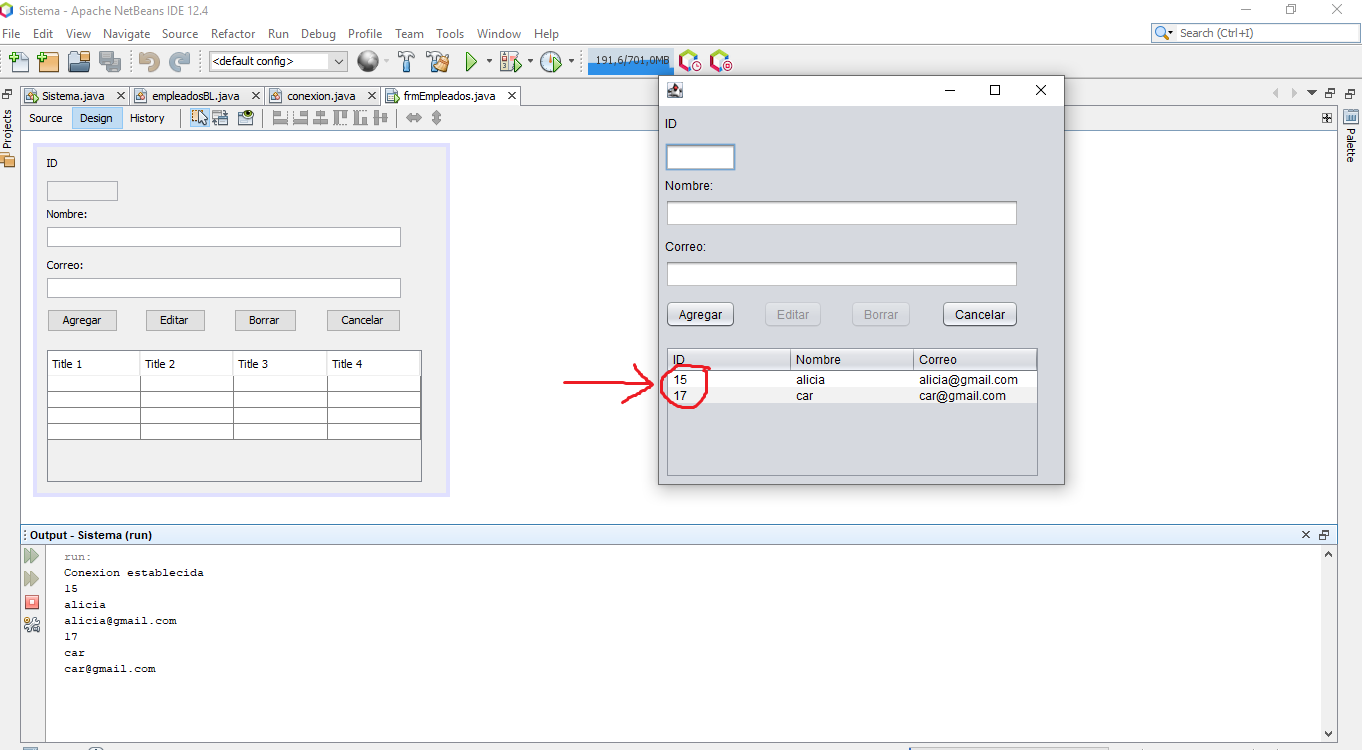Screen dimensions: 1362x750
Task: Open the Tools menu
Action: point(450,34)
